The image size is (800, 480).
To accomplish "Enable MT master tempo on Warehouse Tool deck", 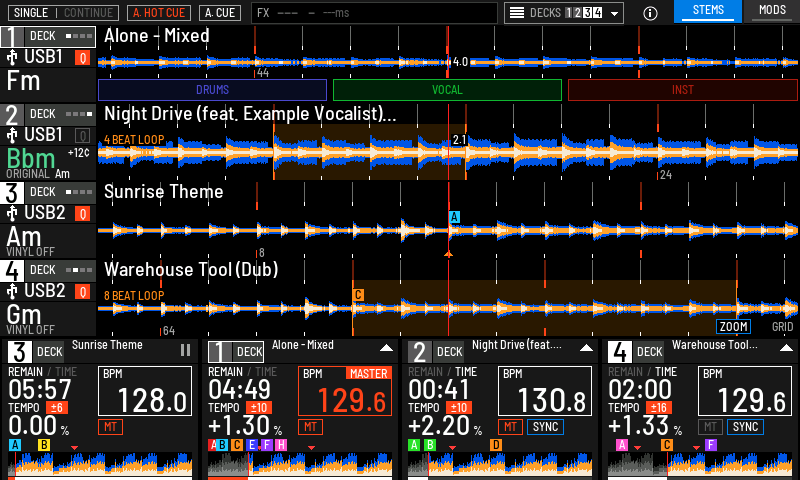I will pos(710,427).
